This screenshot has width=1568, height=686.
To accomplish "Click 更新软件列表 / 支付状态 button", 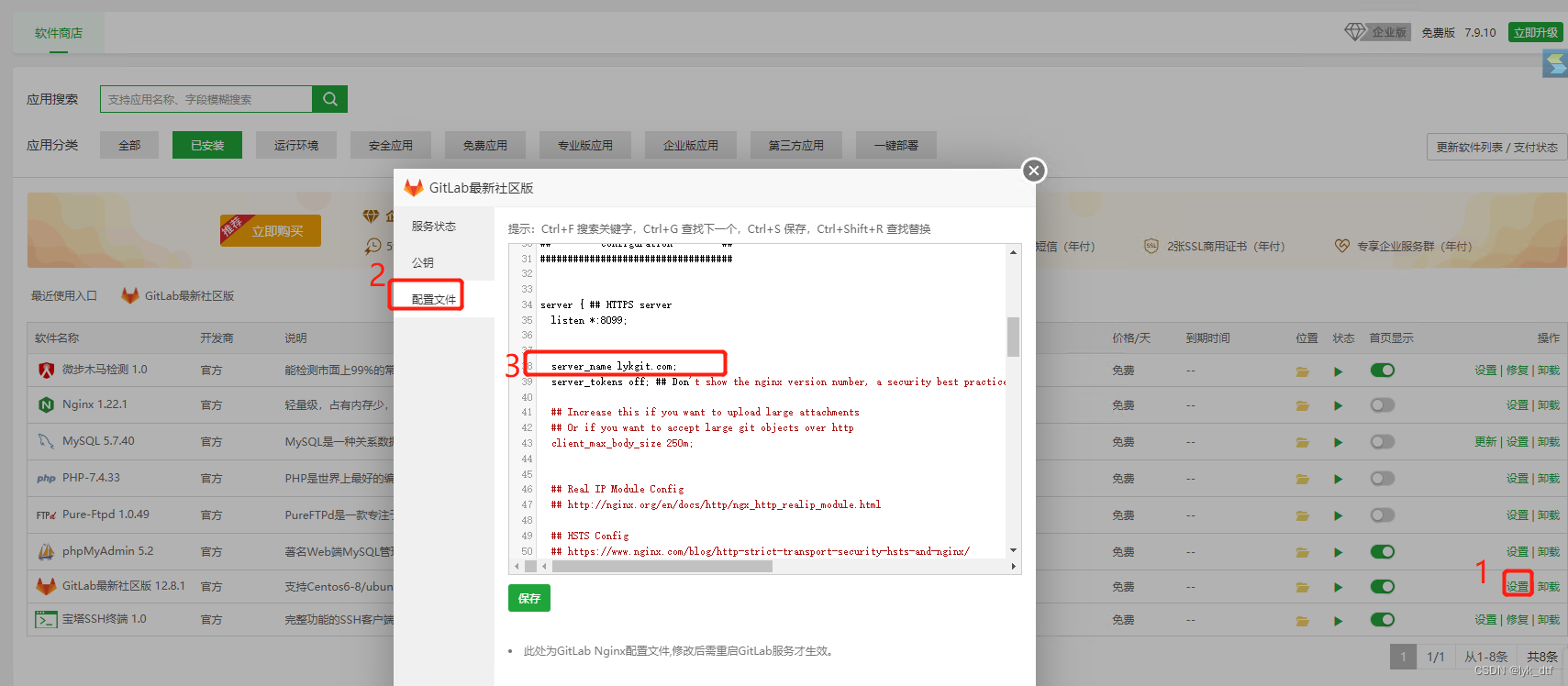I will (x=1496, y=147).
